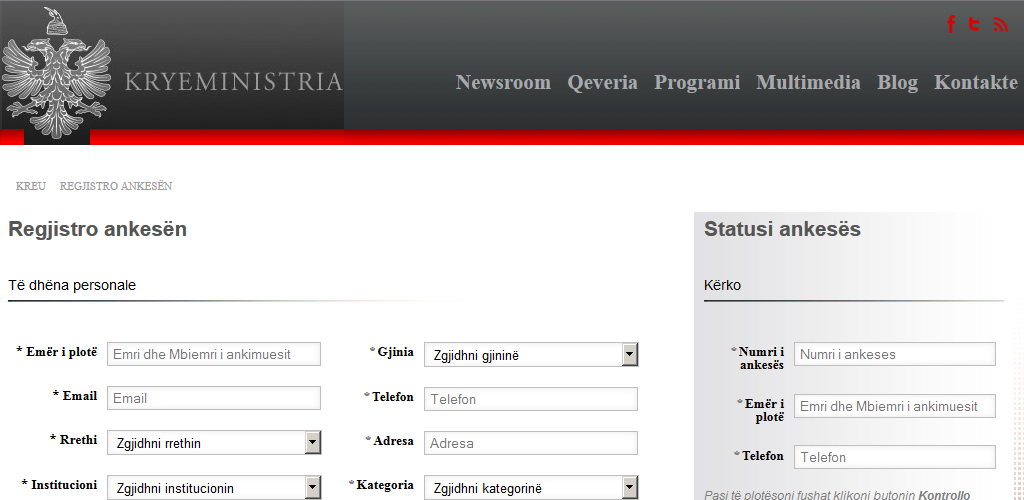Focus Emër i plotë field in Statusi ankesës panel
Screen dimensions: 1024x500
pos(895,405)
